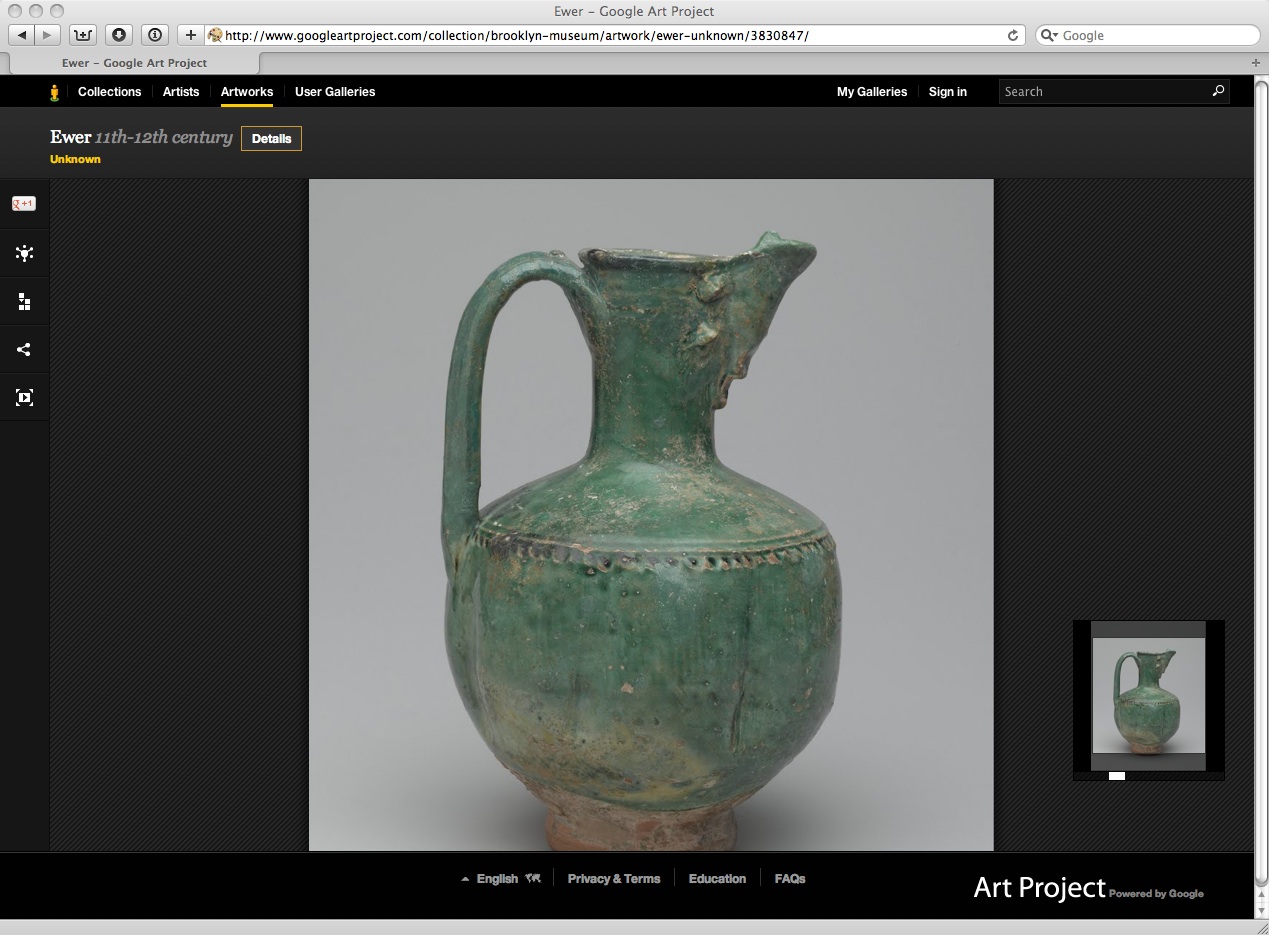
Task: Click the add to gallery sidebar icon
Action: [24, 302]
